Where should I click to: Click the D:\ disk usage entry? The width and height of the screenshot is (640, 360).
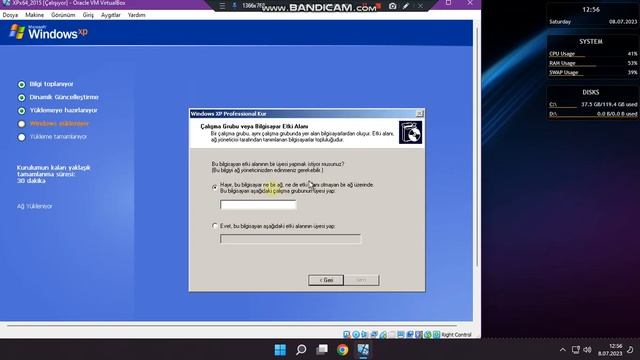[x=593, y=114]
